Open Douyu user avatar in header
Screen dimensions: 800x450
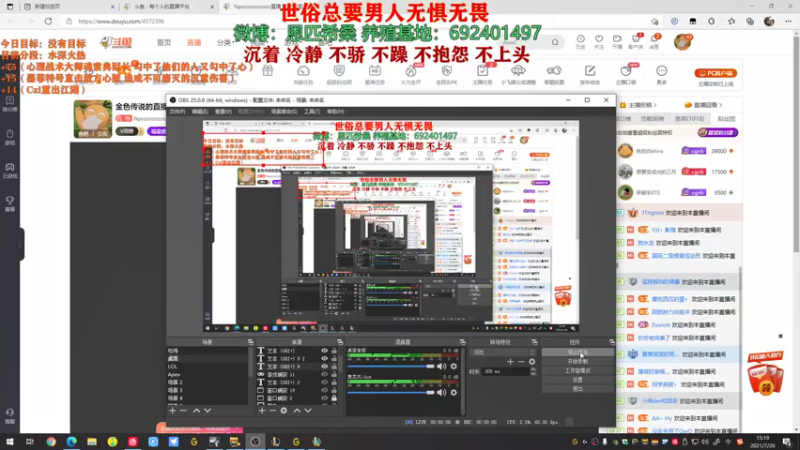[x=683, y=42]
